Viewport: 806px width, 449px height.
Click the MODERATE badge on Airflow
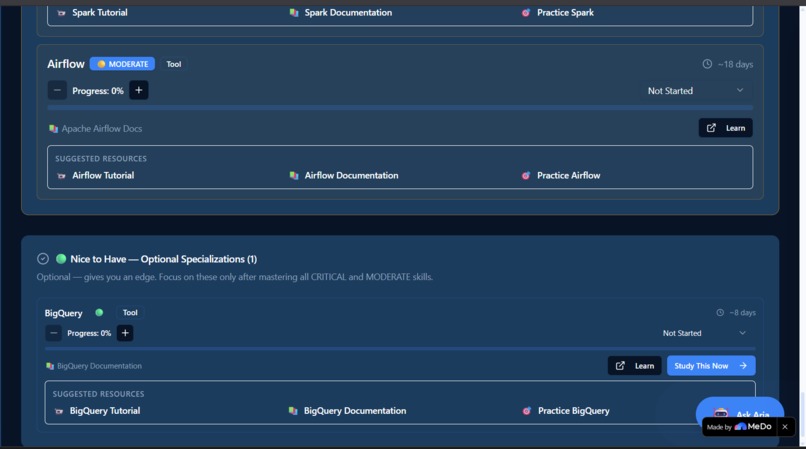tap(122, 64)
